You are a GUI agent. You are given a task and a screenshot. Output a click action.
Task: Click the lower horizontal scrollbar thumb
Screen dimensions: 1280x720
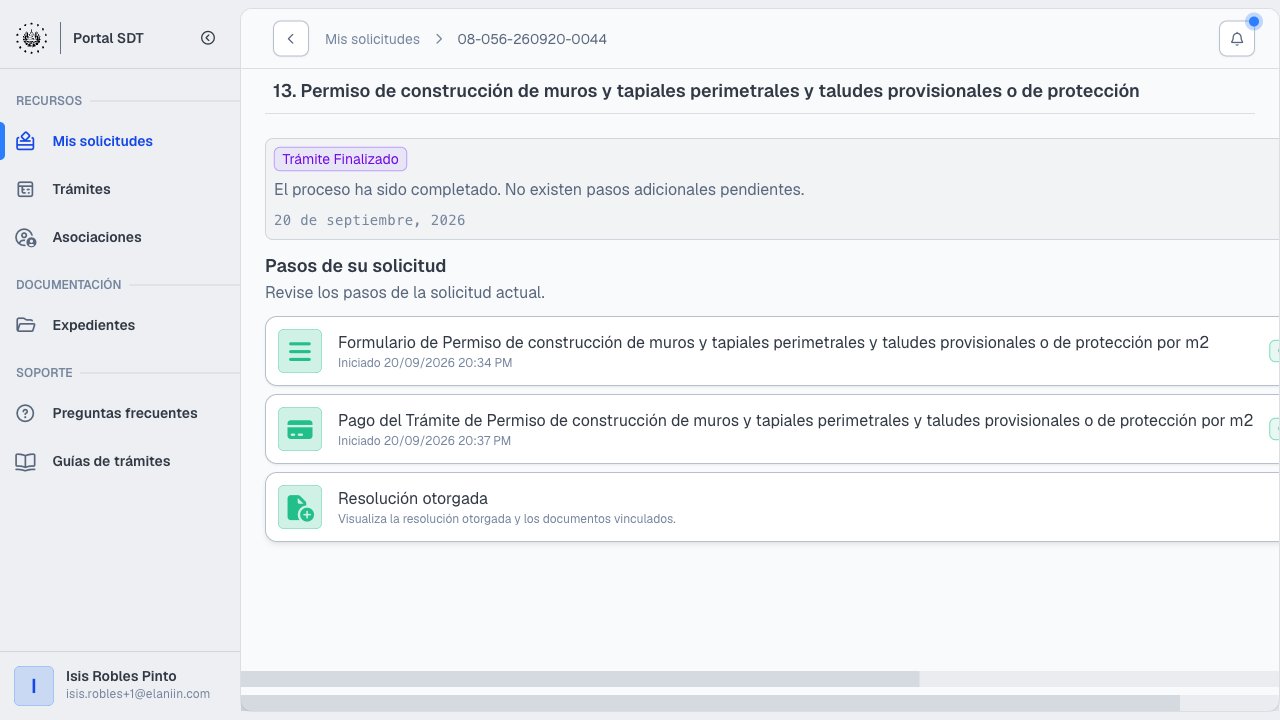710,703
